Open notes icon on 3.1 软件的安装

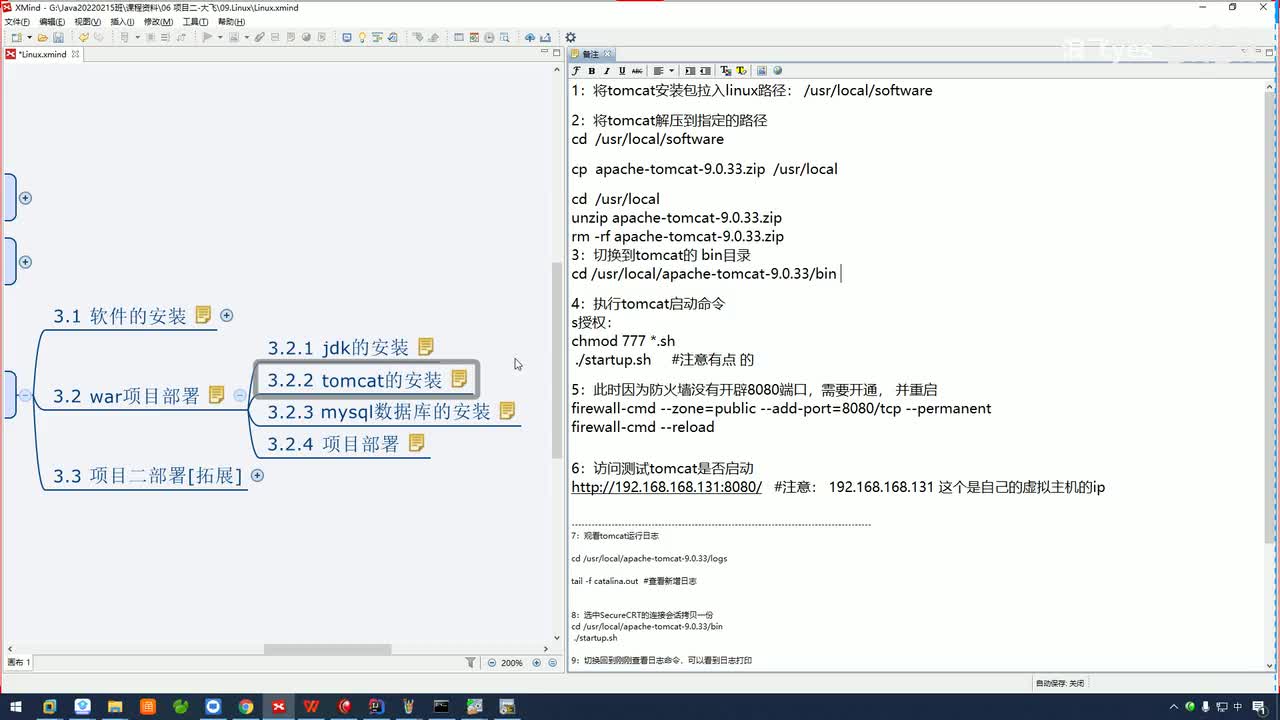click(203, 315)
